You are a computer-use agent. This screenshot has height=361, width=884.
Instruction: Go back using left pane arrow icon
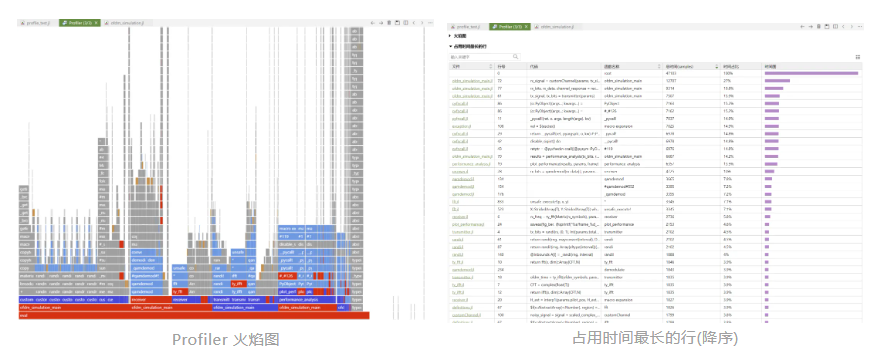(x=373, y=23)
